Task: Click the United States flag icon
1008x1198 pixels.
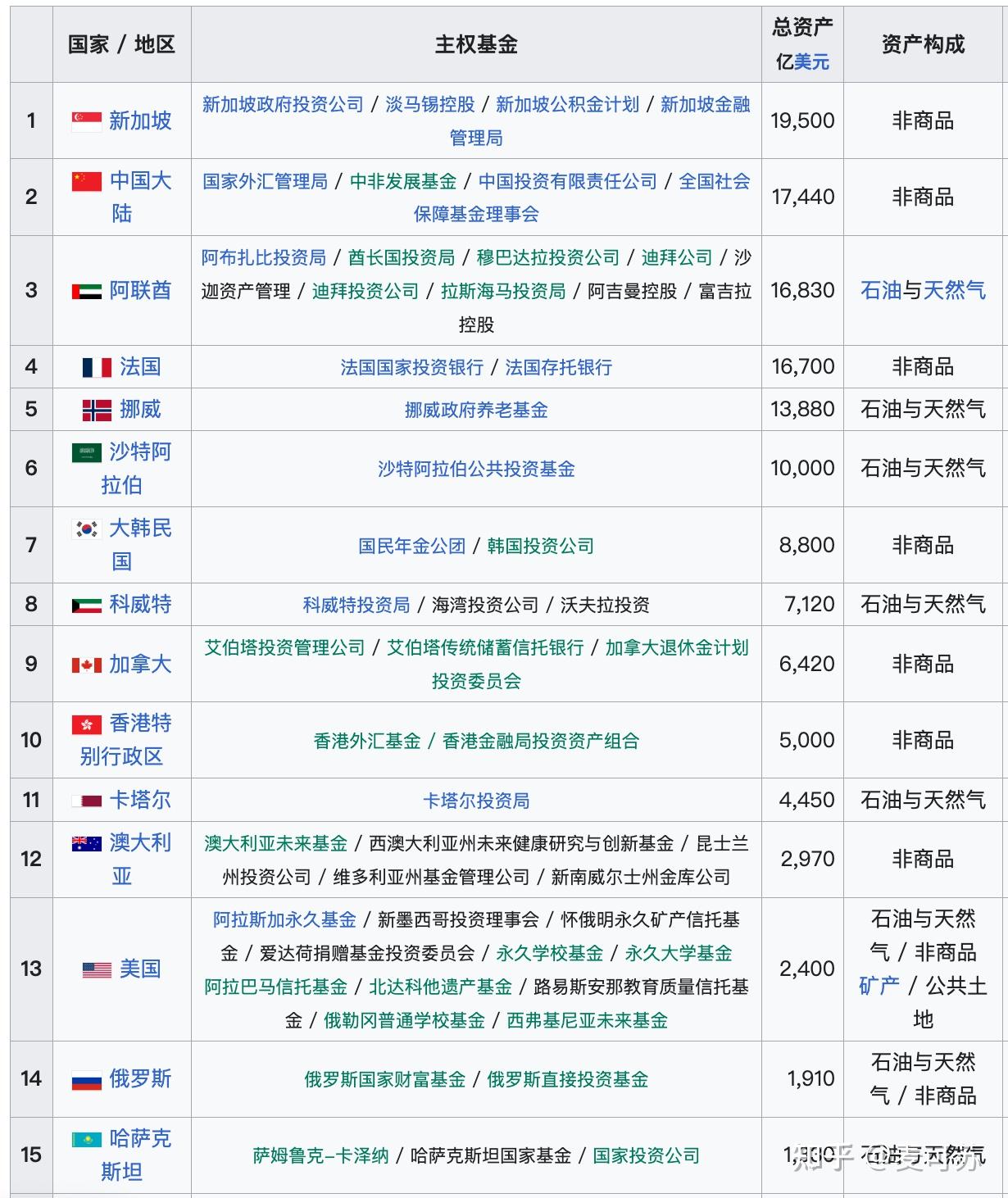Action: (x=96, y=969)
